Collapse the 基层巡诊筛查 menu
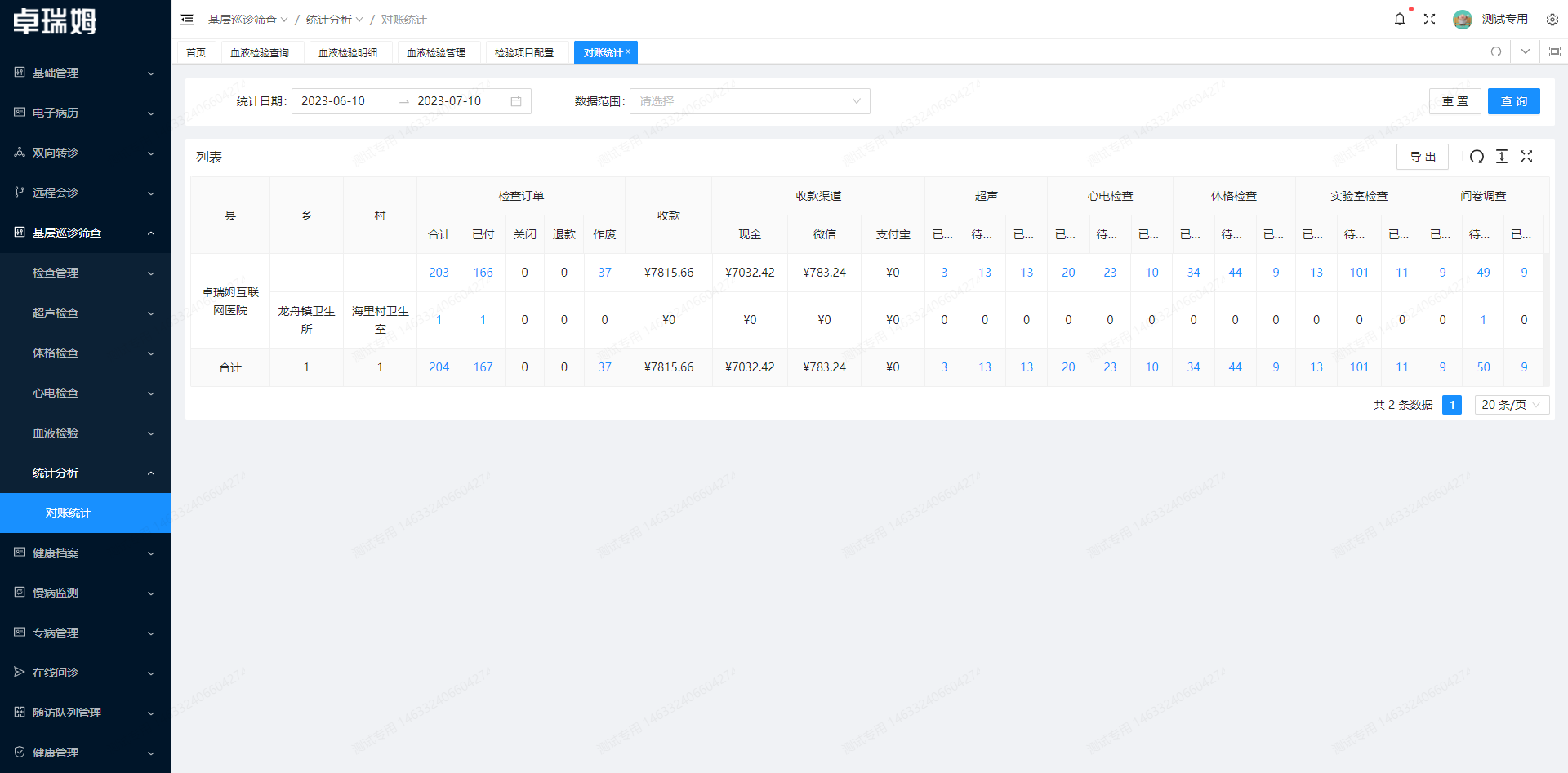1568x773 pixels. (x=86, y=233)
